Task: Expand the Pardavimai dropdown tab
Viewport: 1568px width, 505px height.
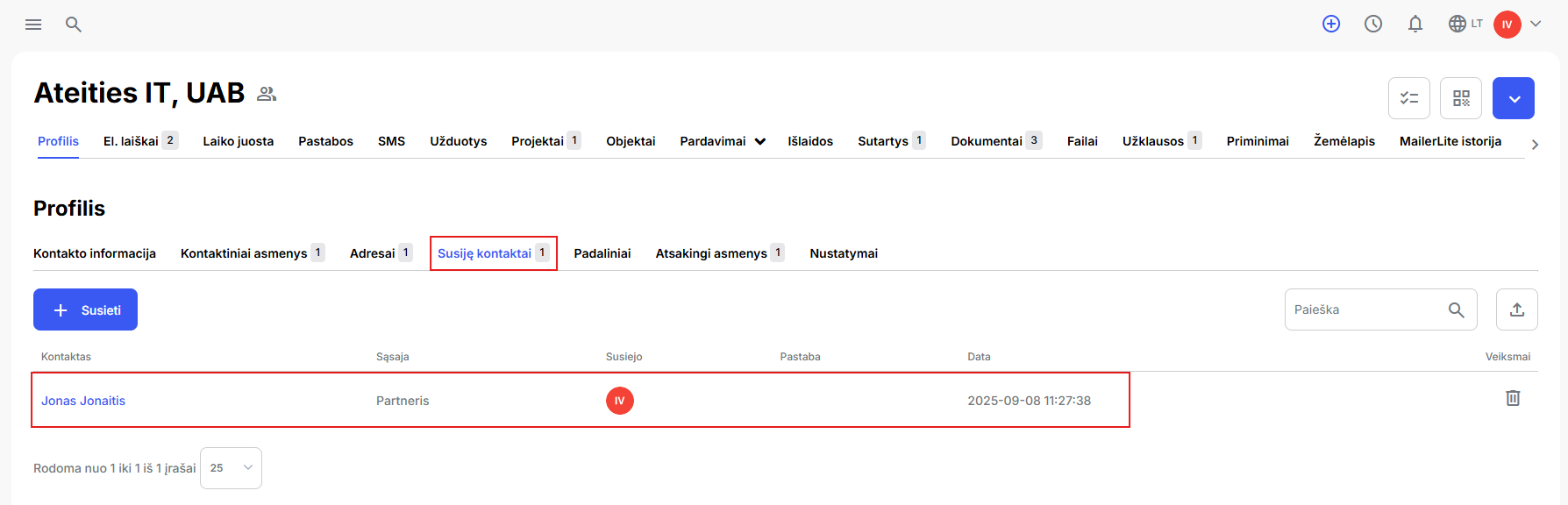Action: [723, 141]
